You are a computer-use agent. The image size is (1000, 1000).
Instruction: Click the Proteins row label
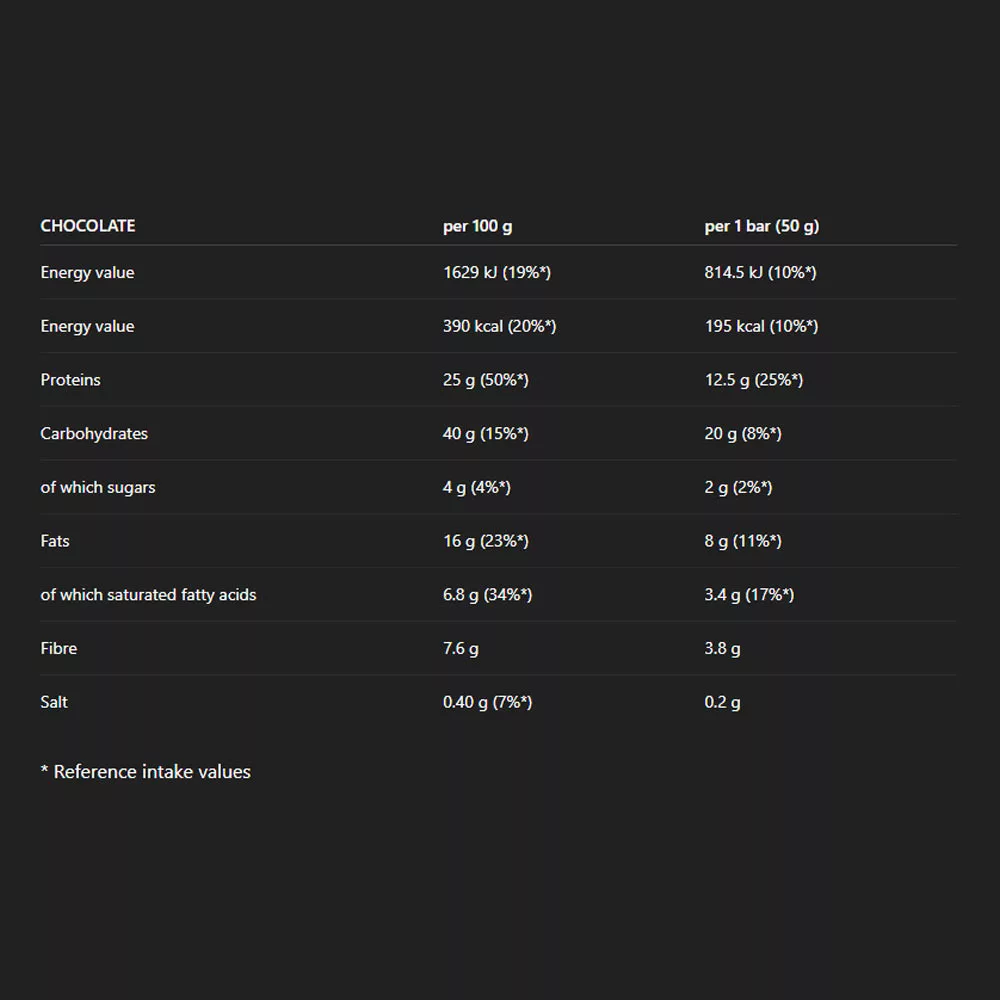70,380
